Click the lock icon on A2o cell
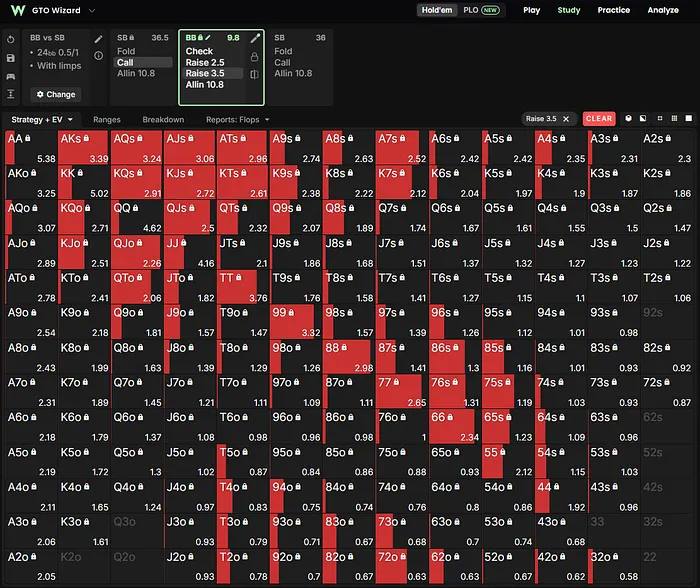The width and height of the screenshot is (700, 588). tap(33, 557)
